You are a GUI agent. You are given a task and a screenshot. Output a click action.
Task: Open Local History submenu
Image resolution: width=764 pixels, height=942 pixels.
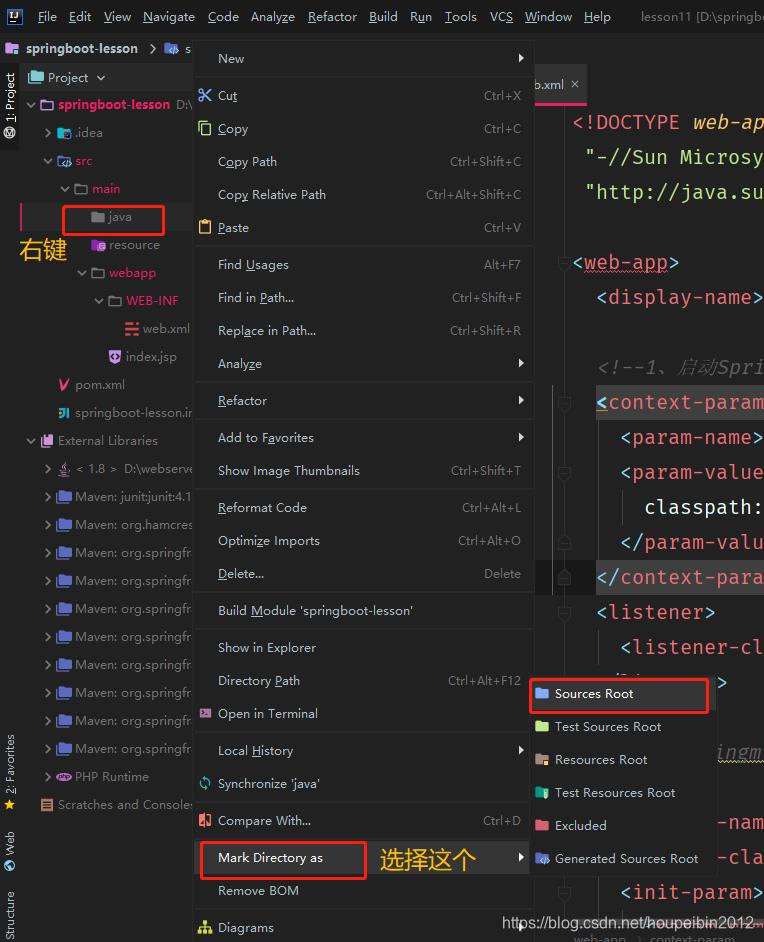pyautogui.click(x=364, y=750)
